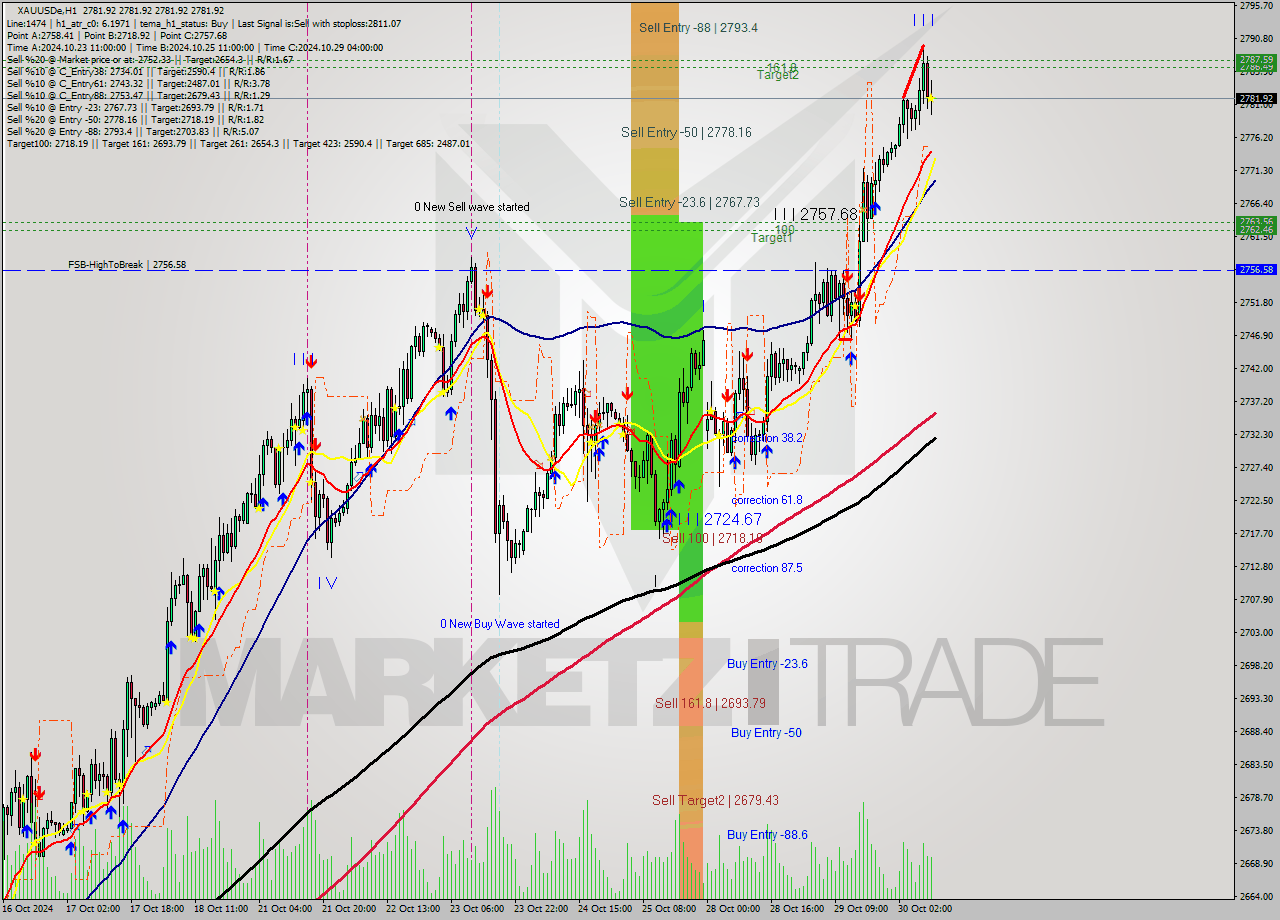Click the '16 Oct 2024' time axis label
Screen dimensions: 1280x920
coord(29,909)
